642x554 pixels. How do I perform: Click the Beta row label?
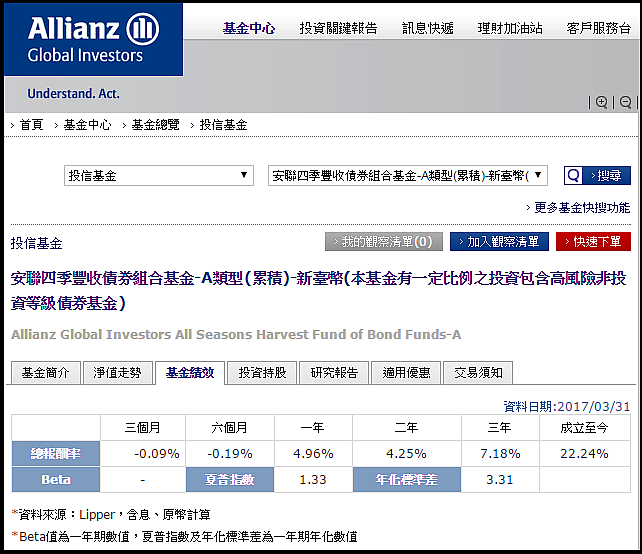pyautogui.click(x=56, y=479)
